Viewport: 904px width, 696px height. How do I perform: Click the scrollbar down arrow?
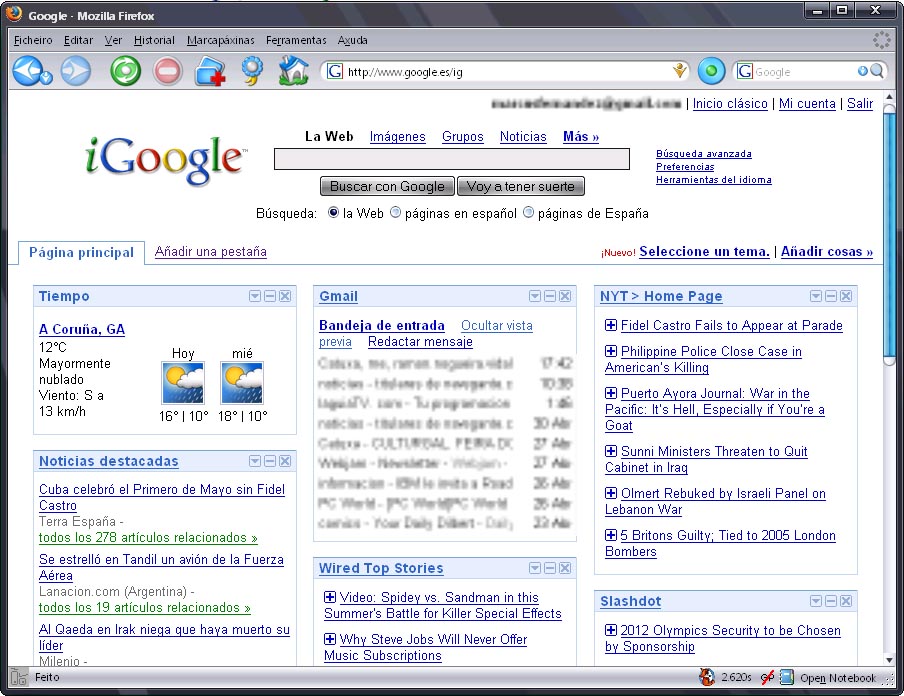(x=889, y=660)
